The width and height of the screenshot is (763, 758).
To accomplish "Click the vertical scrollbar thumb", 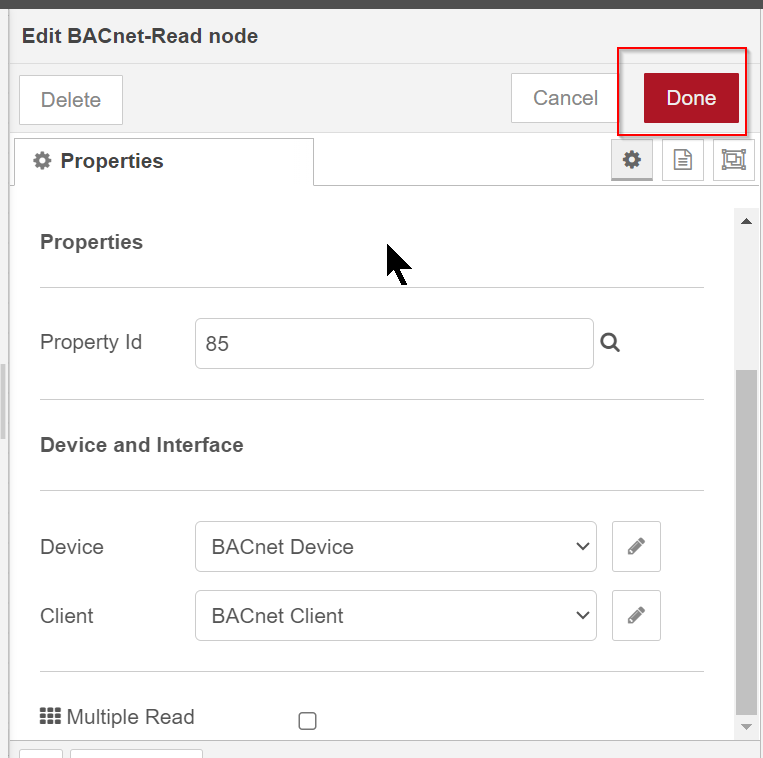I will [x=746, y=542].
